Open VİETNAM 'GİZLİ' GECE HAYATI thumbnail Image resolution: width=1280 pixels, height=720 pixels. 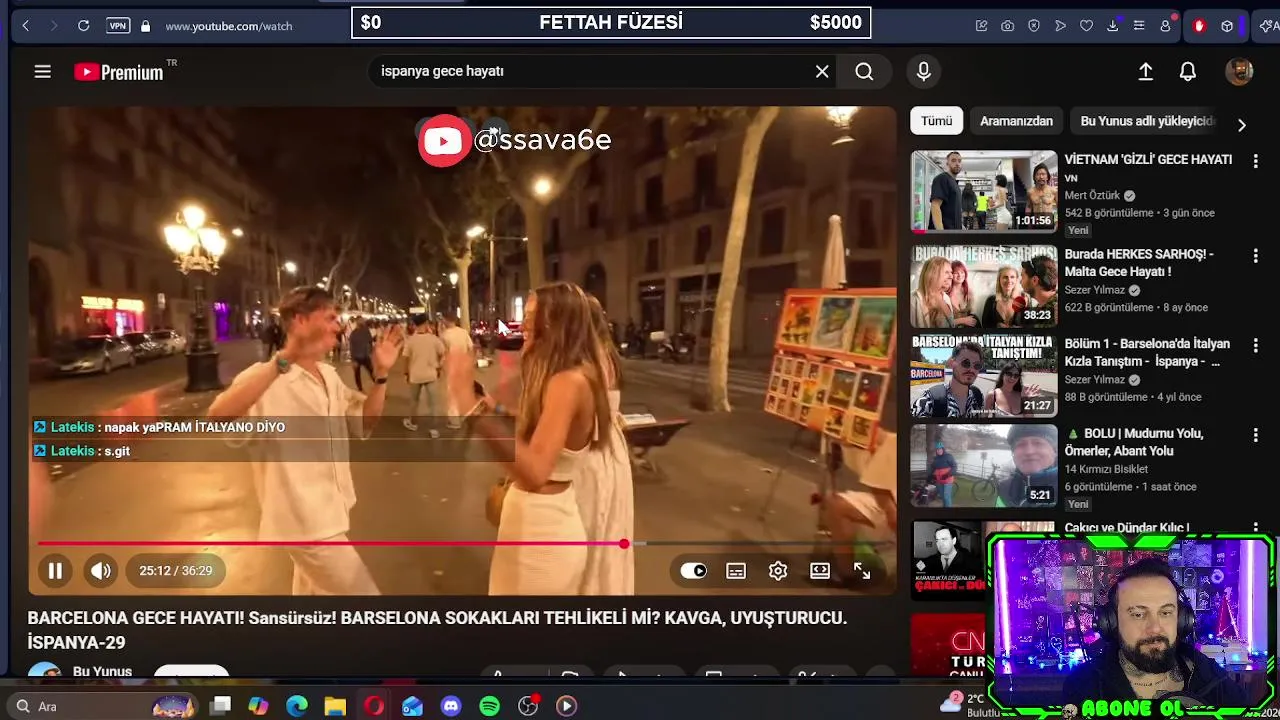pos(984,192)
